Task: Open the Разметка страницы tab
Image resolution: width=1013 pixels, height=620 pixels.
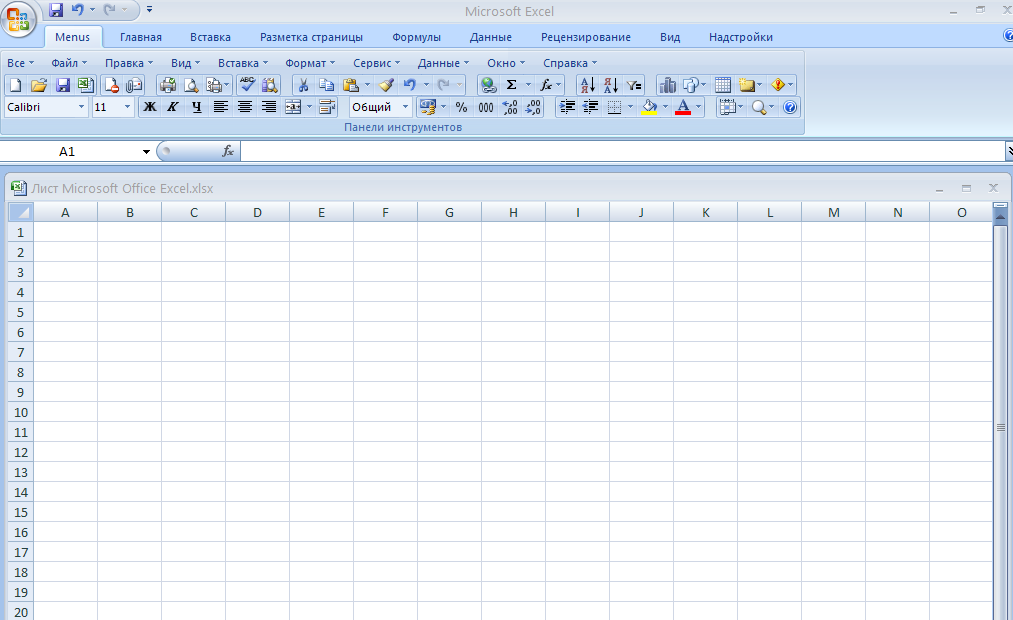Action: point(311,37)
